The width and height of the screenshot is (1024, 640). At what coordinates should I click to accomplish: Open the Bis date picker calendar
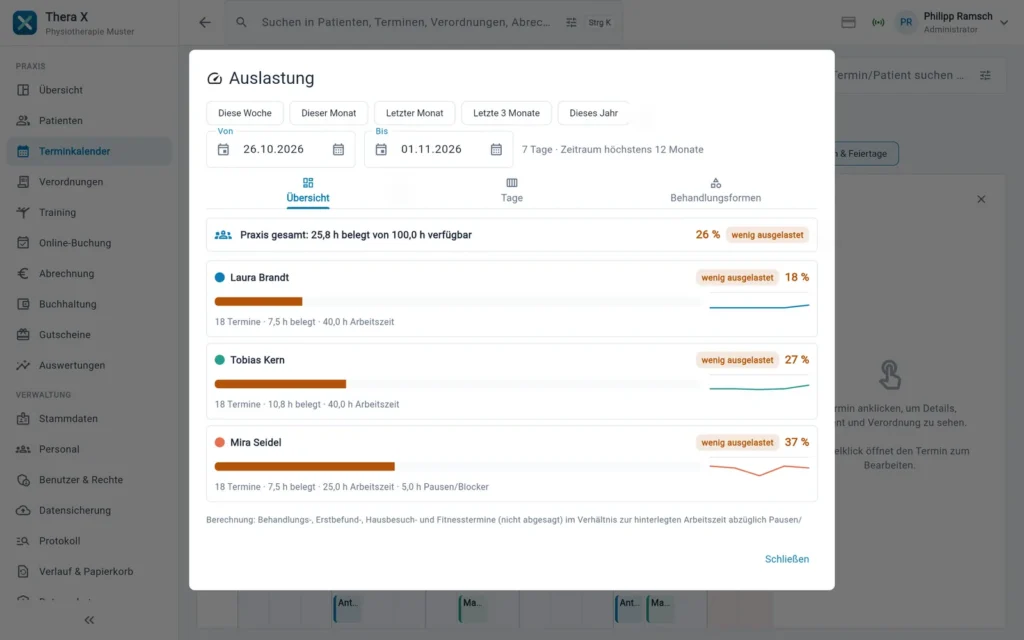496,150
